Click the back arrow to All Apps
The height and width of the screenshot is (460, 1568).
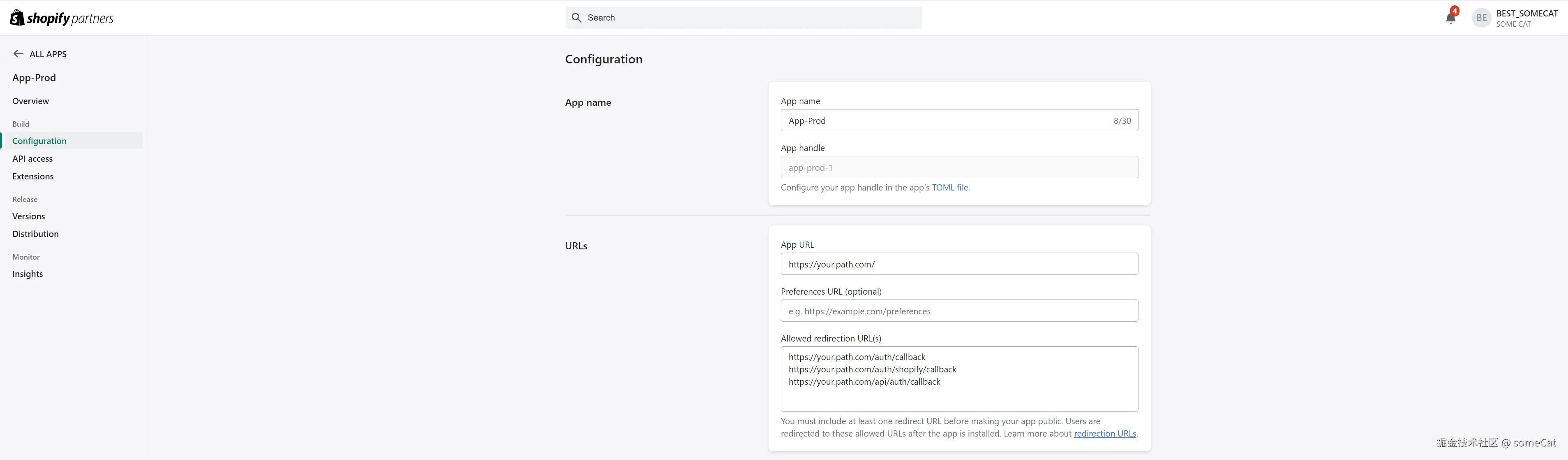click(x=18, y=53)
